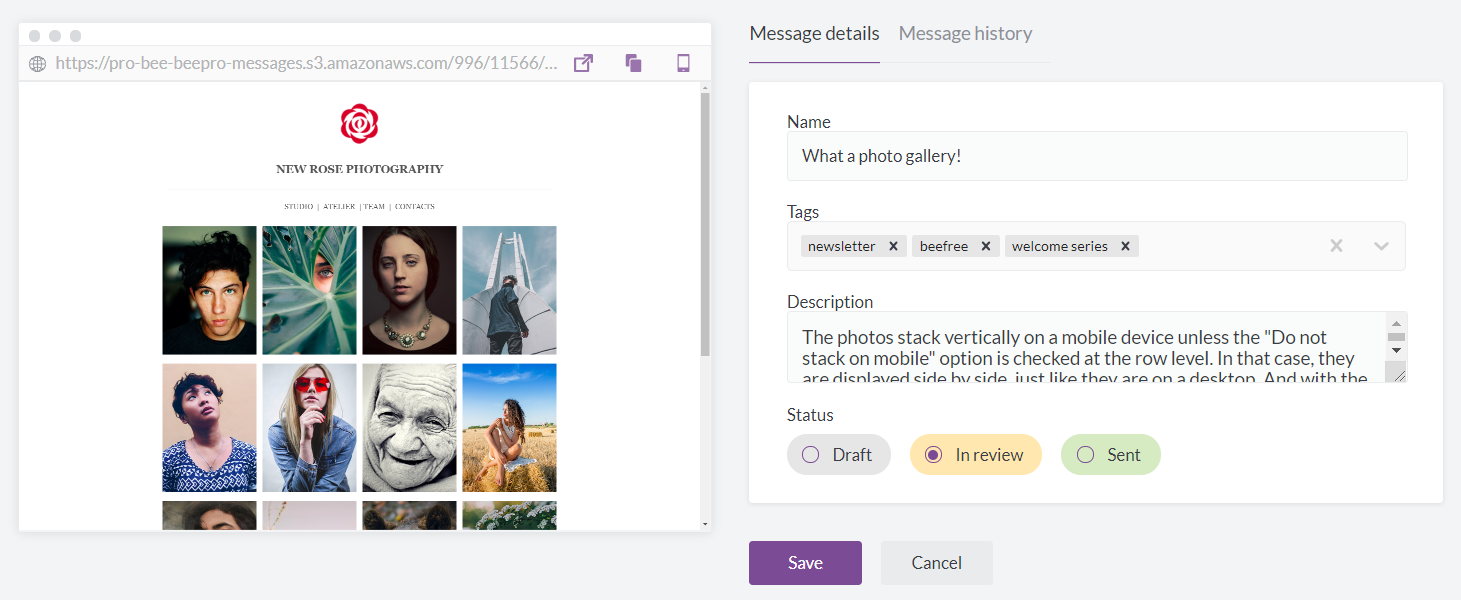1461x600 pixels.
Task: Click the Description scrollbar up arrow
Action: [x=1396, y=322]
